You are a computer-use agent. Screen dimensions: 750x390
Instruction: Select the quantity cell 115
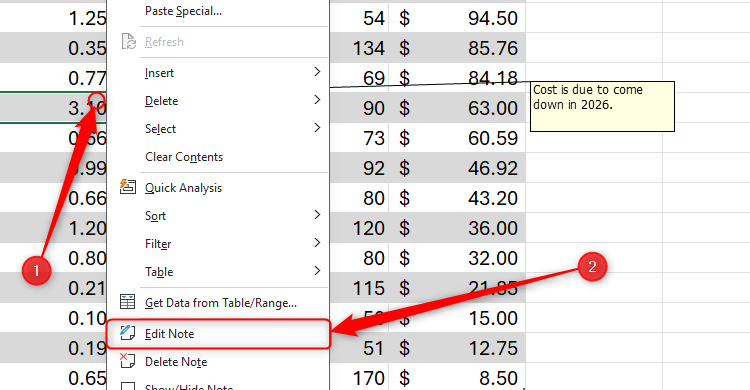tap(359, 288)
